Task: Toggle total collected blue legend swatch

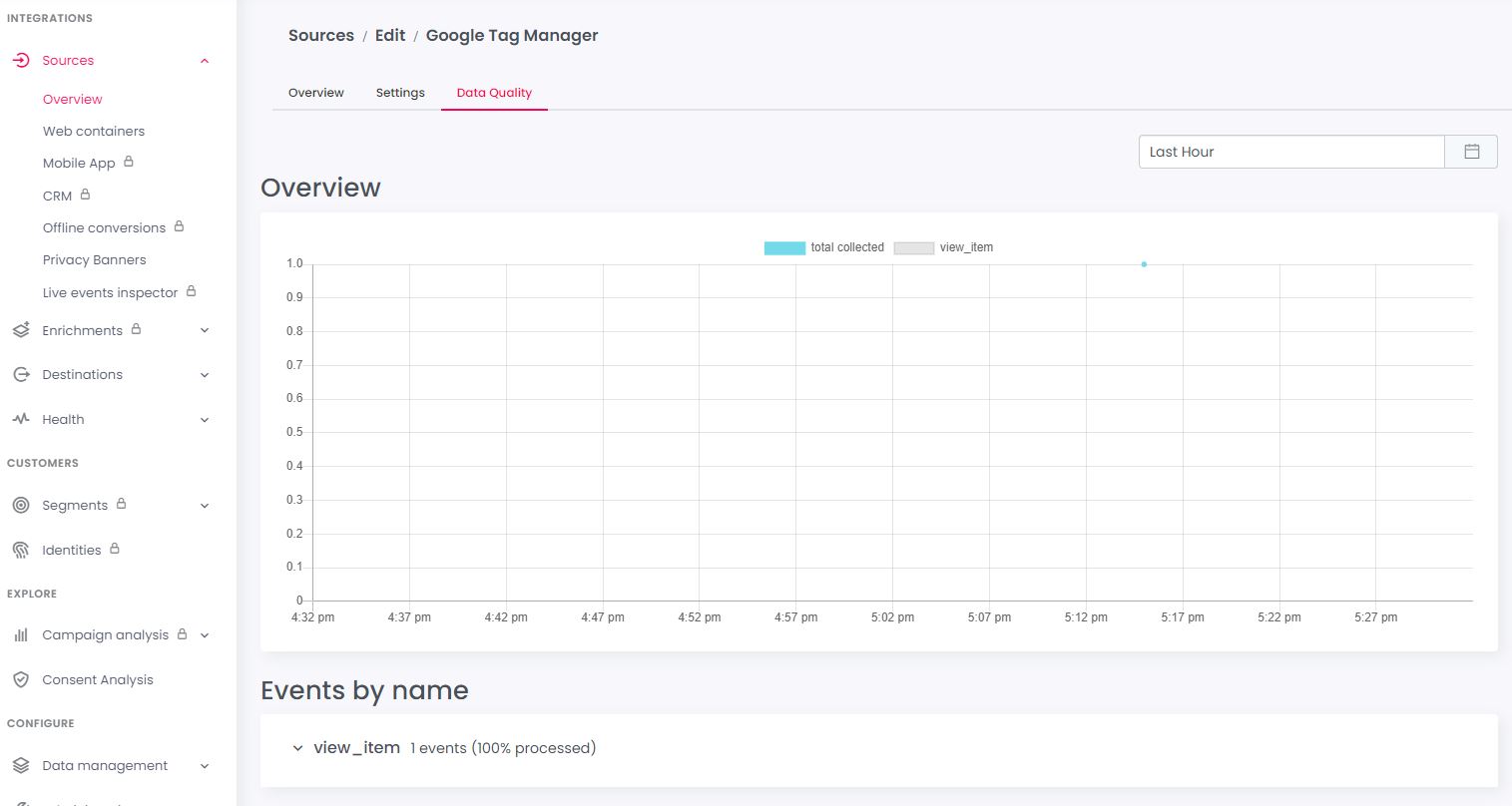Action: (784, 247)
